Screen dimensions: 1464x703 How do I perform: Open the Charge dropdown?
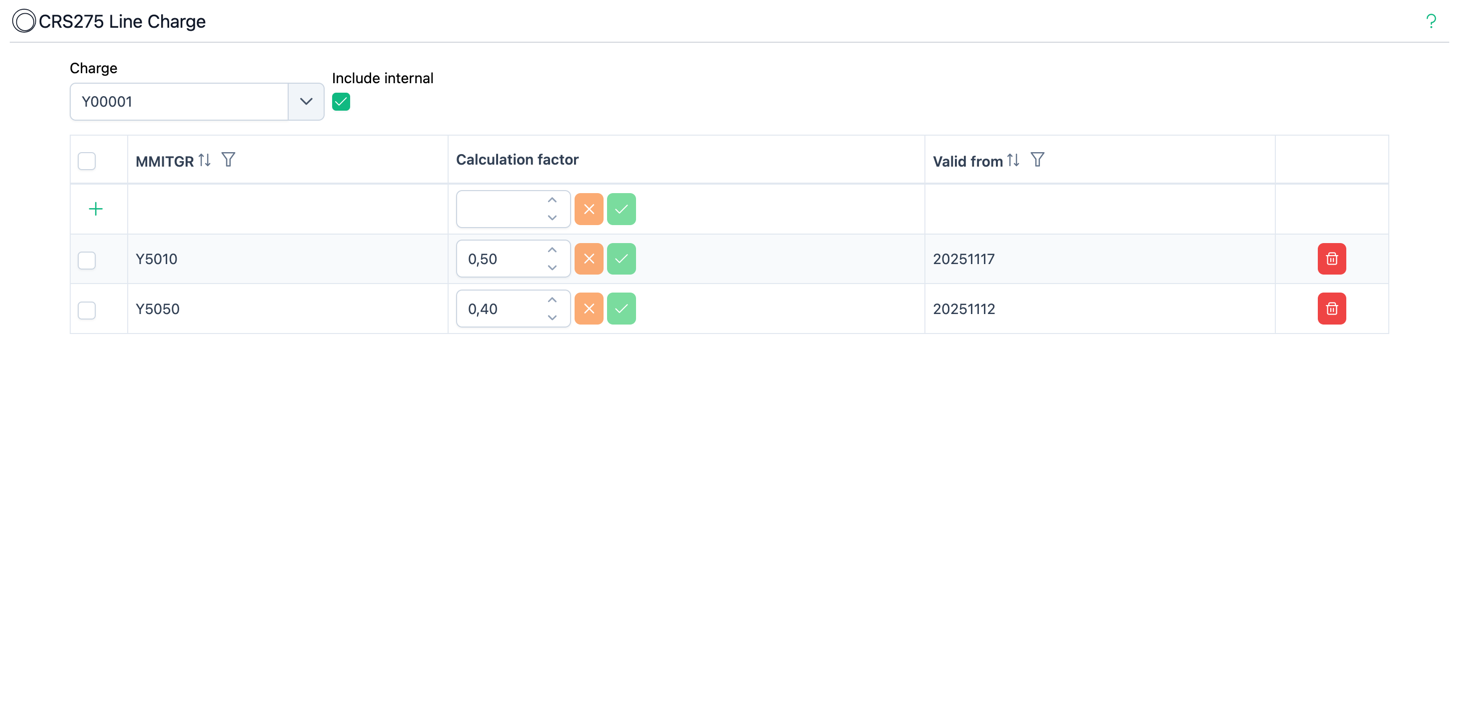306,101
